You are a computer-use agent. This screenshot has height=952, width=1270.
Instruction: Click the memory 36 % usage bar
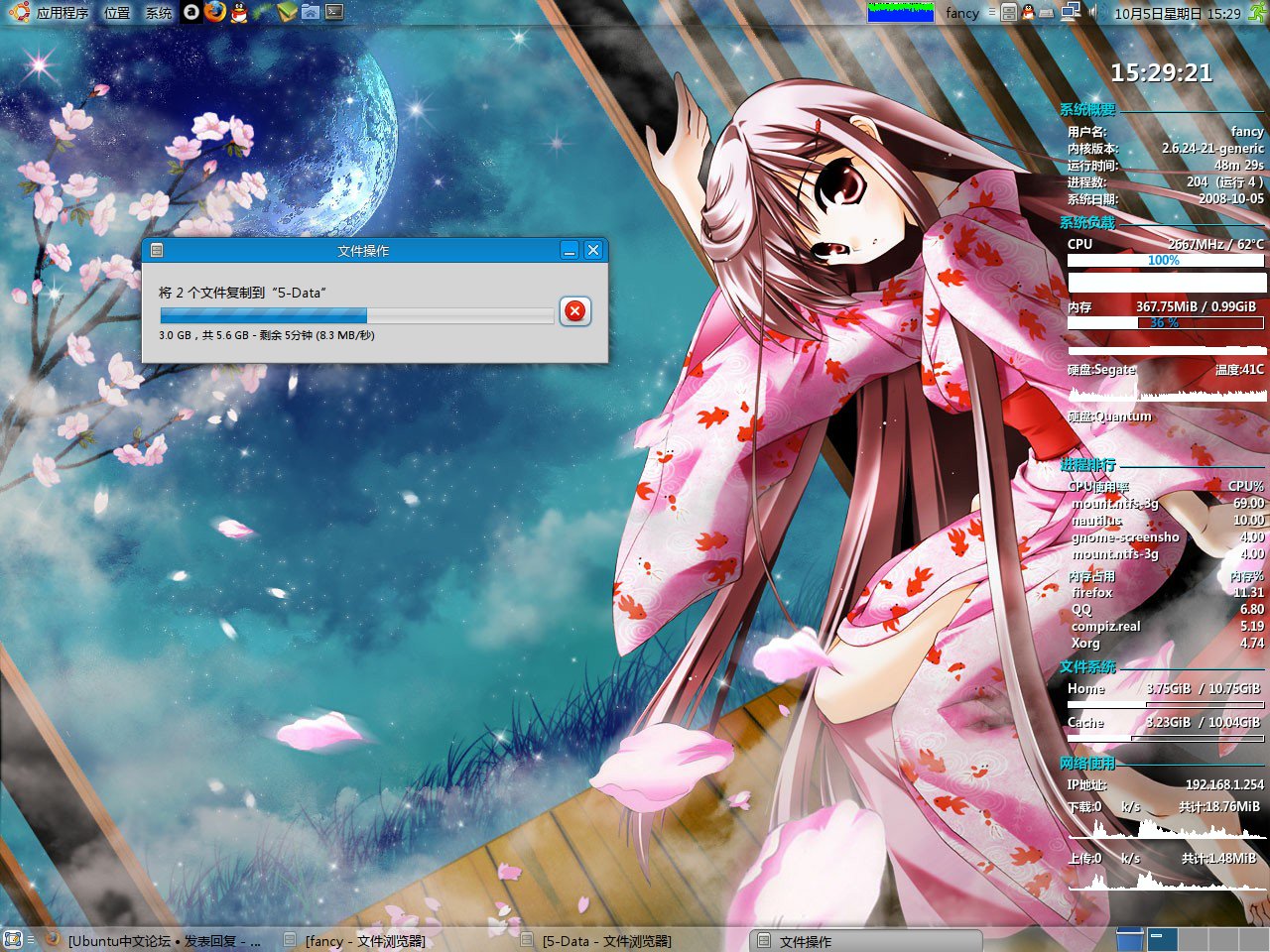click(1166, 322)
